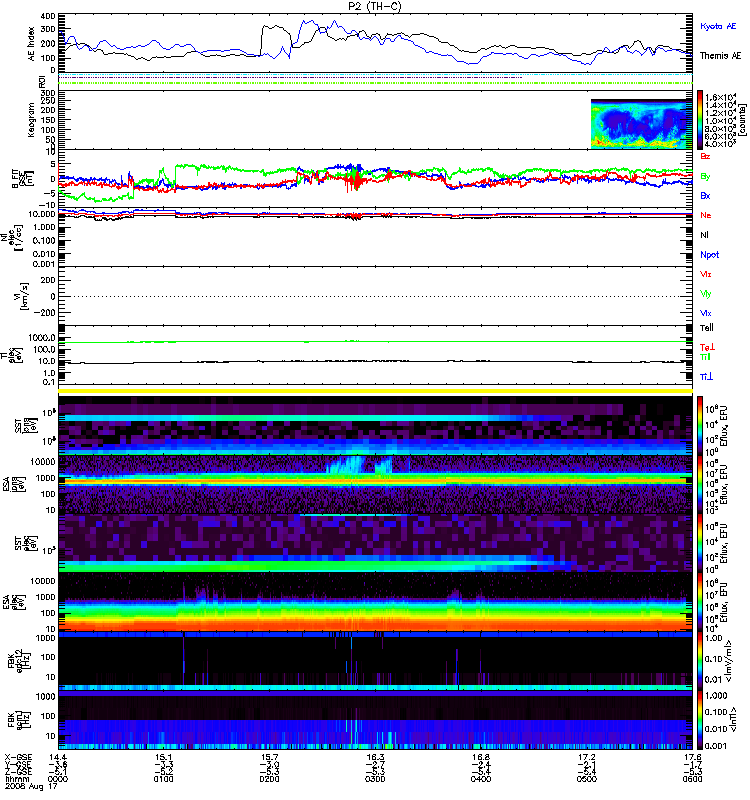Click the 0300 time tick label
Image resolution: width=750 pixels, height=800 pixels.
375,779
